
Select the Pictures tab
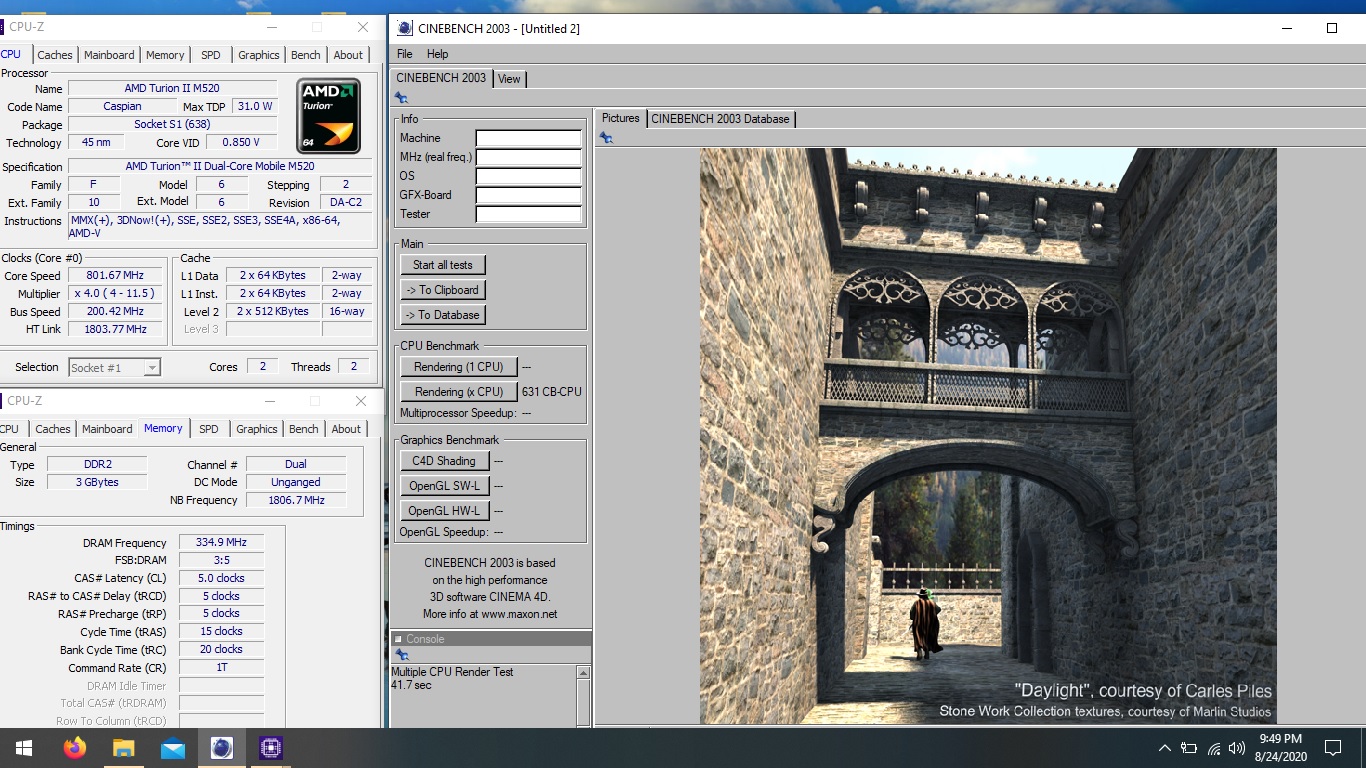pyautogui.click(x=620, y=118)
